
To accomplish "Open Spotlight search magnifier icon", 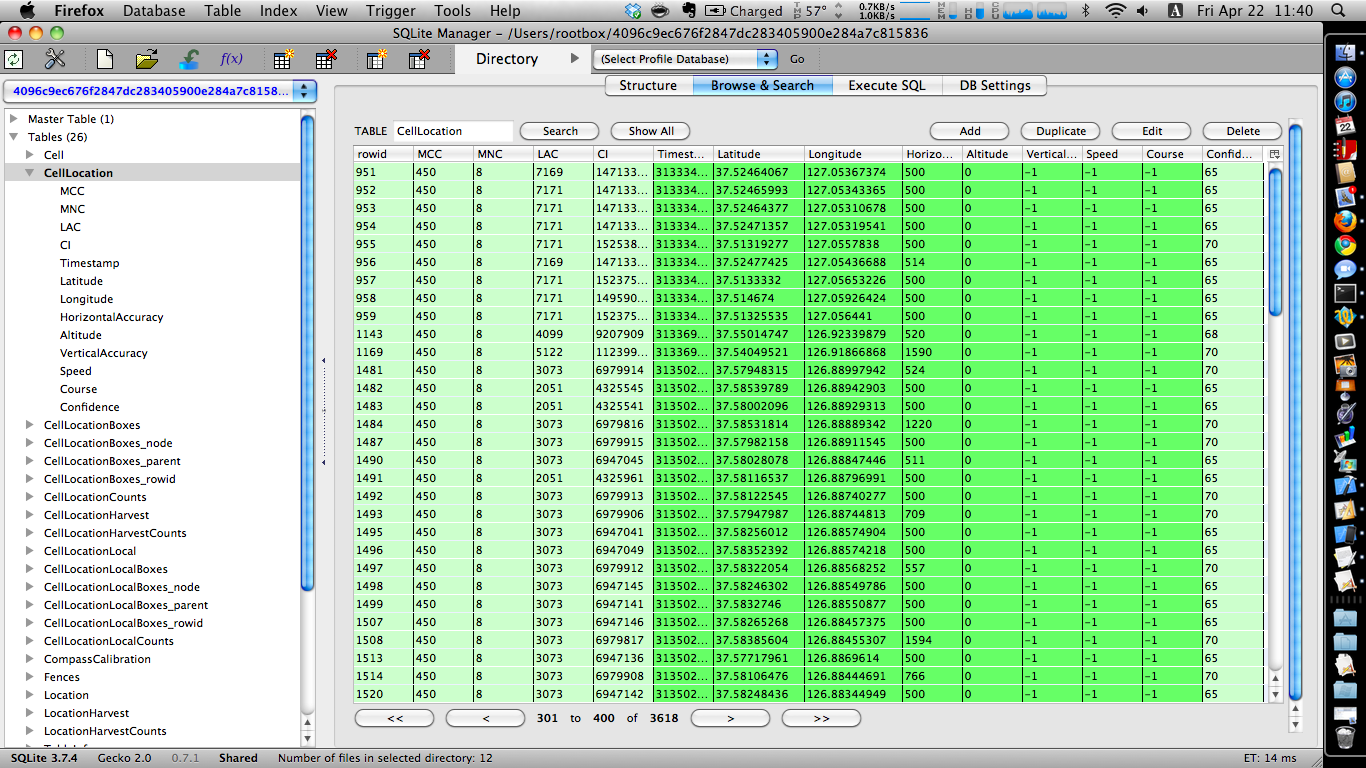I will 1337,11.
